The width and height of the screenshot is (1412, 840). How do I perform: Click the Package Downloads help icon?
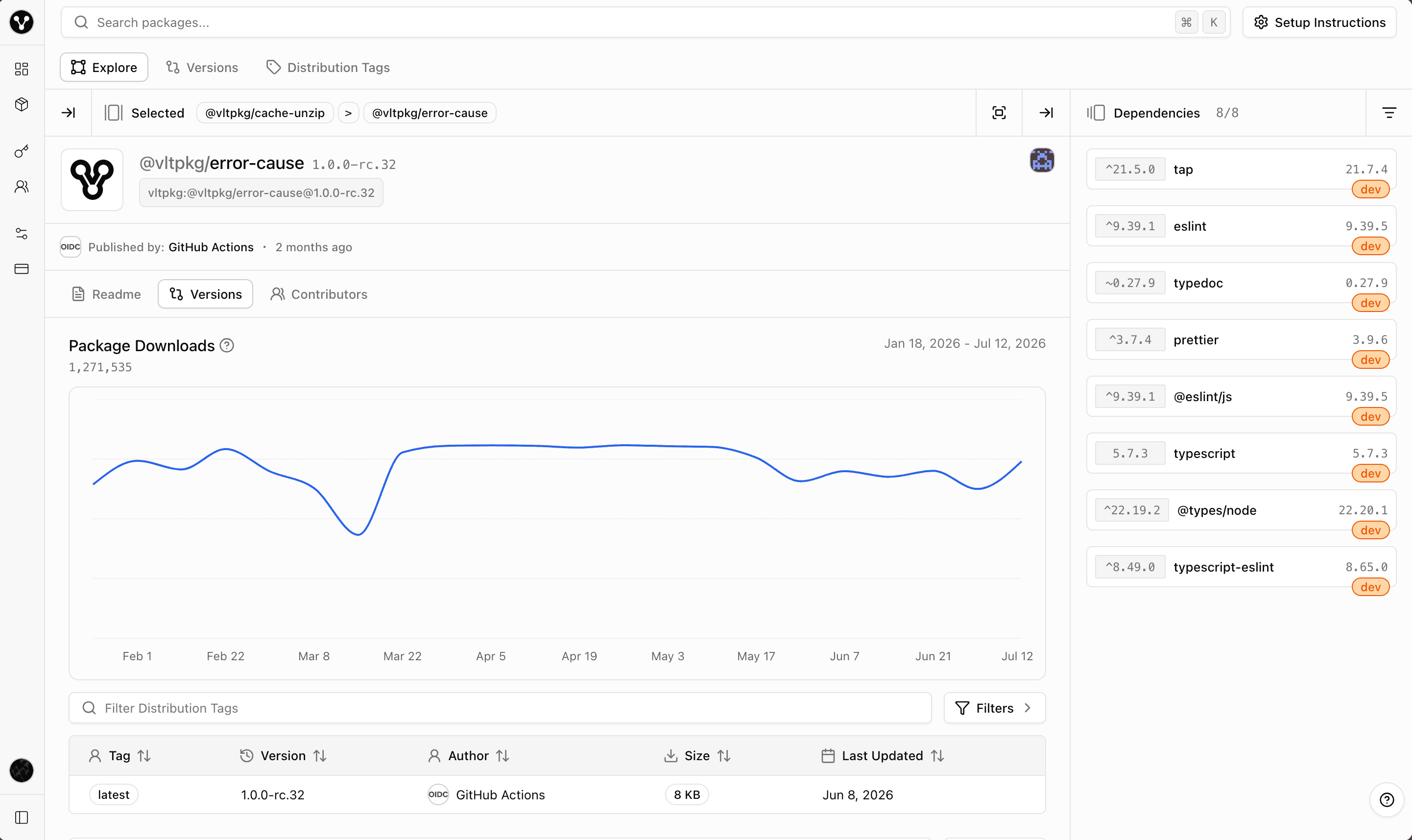point(227,345)
